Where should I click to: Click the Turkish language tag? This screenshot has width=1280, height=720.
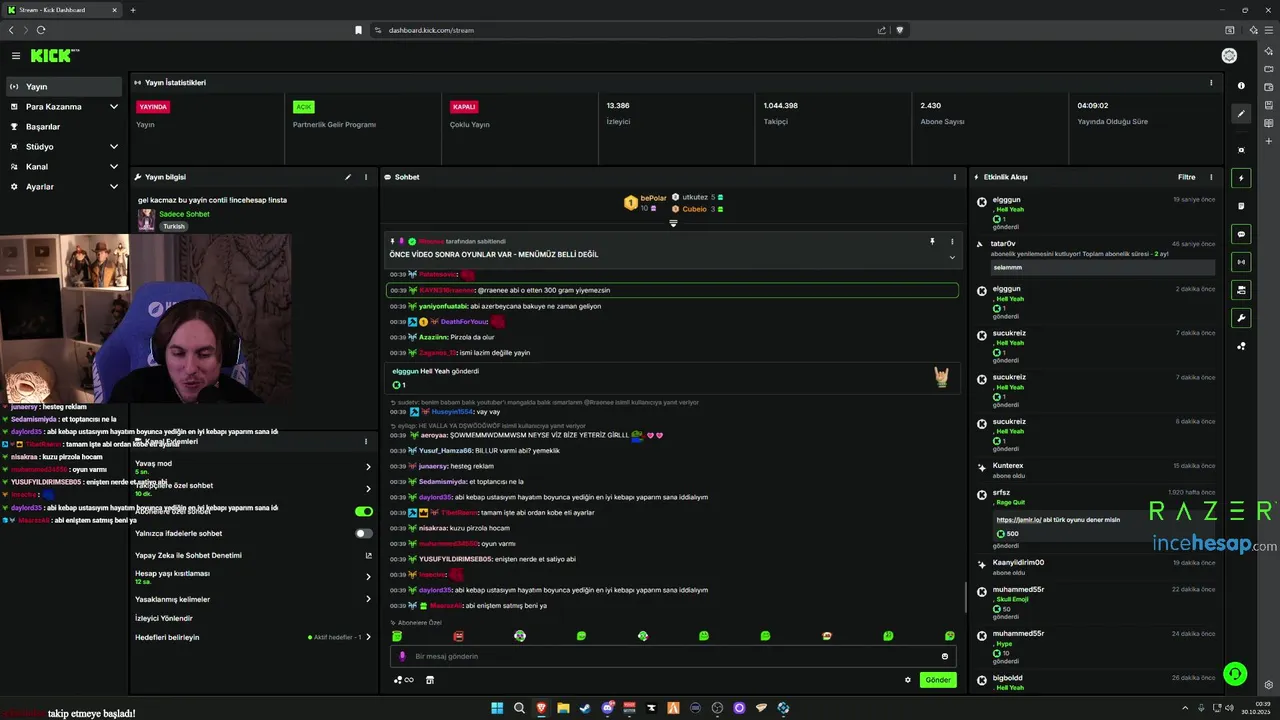[174, 226]
